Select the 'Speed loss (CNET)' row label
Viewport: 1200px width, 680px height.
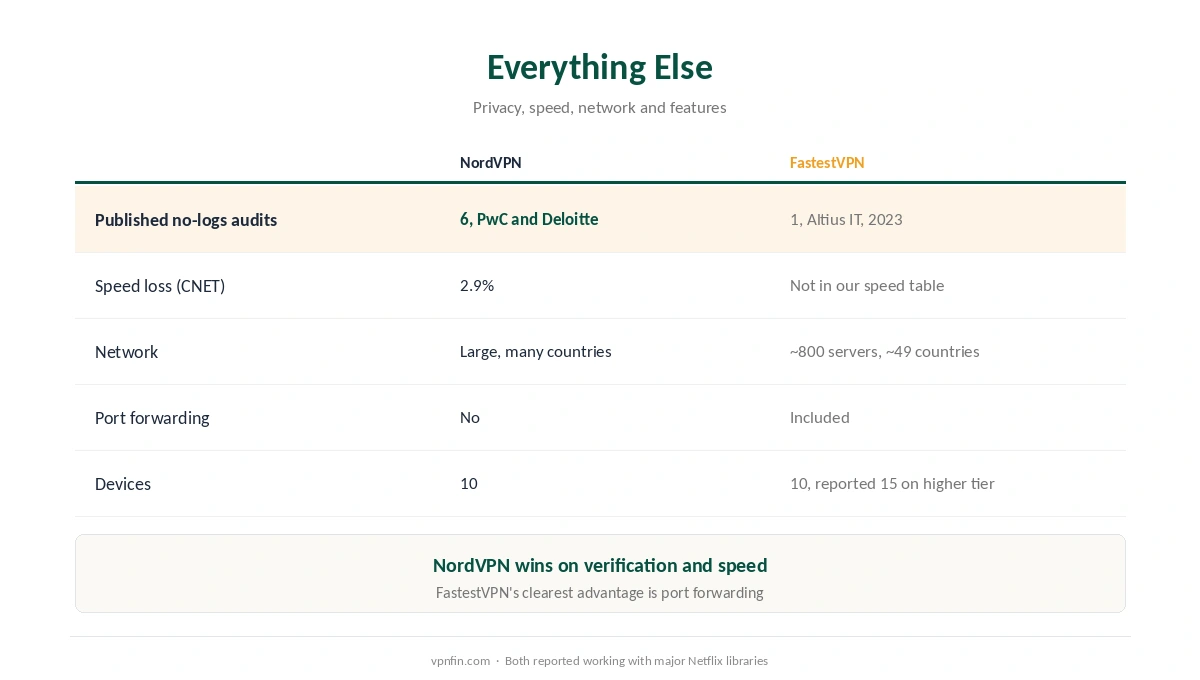point(160,286)
